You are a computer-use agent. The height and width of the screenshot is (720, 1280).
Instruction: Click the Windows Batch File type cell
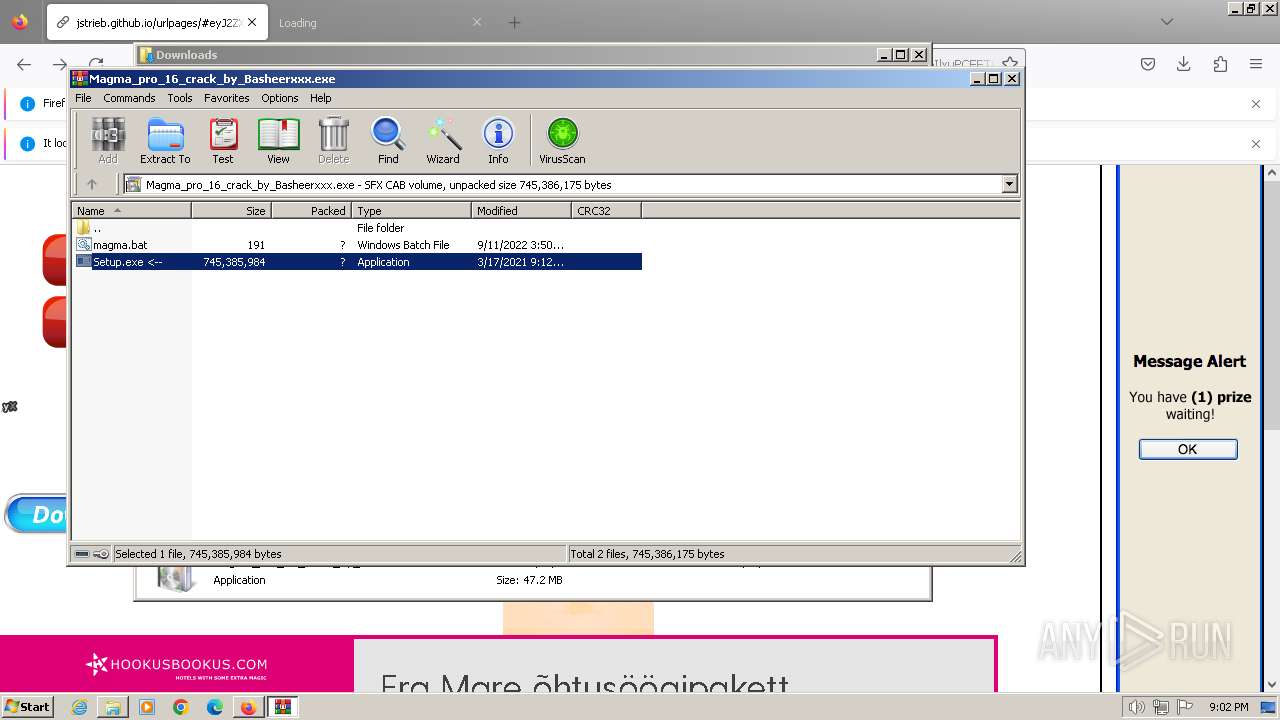[x=403, y=245]
